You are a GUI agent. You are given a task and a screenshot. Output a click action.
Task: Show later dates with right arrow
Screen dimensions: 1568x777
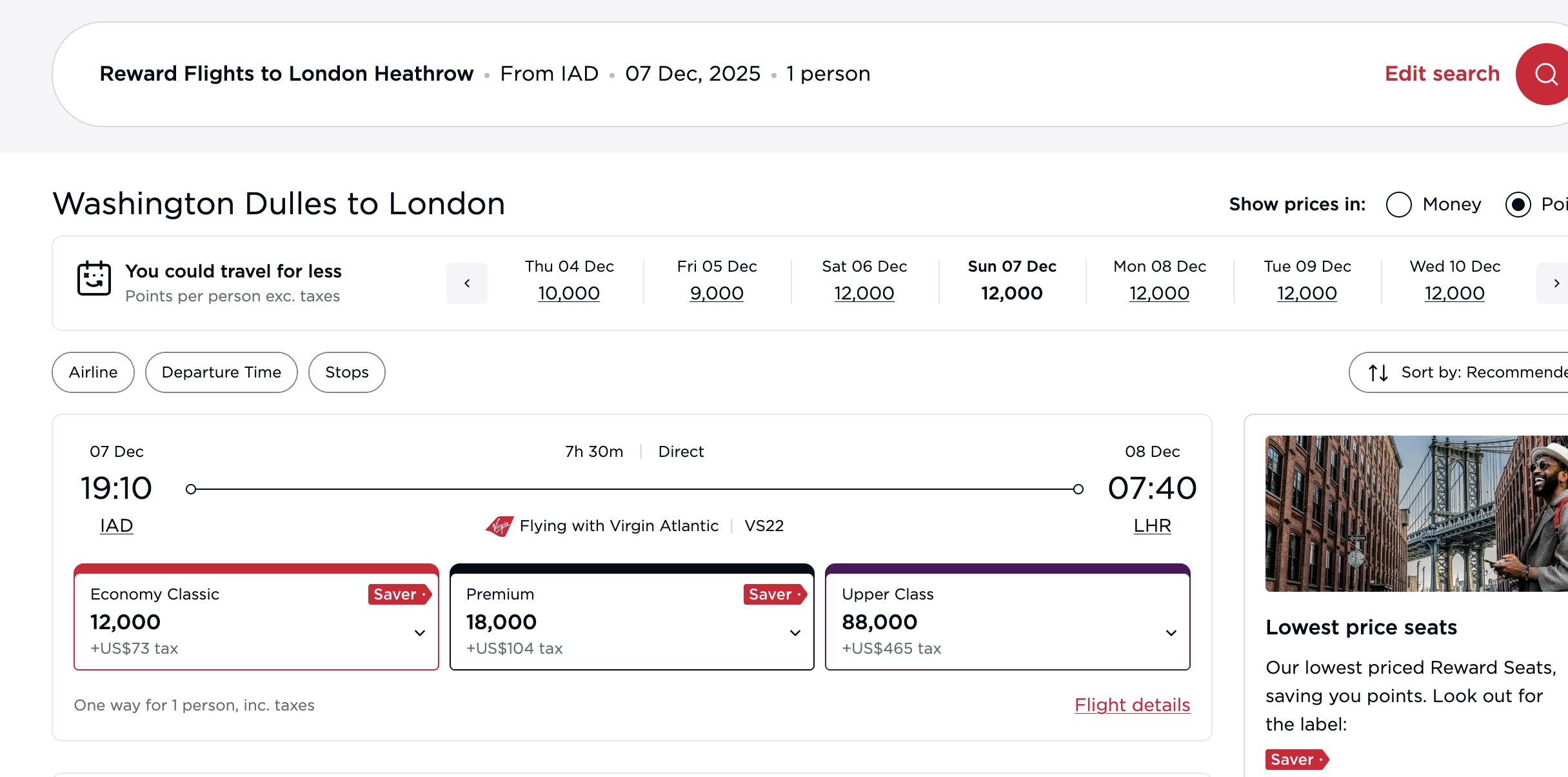[x=1556, y=283]
